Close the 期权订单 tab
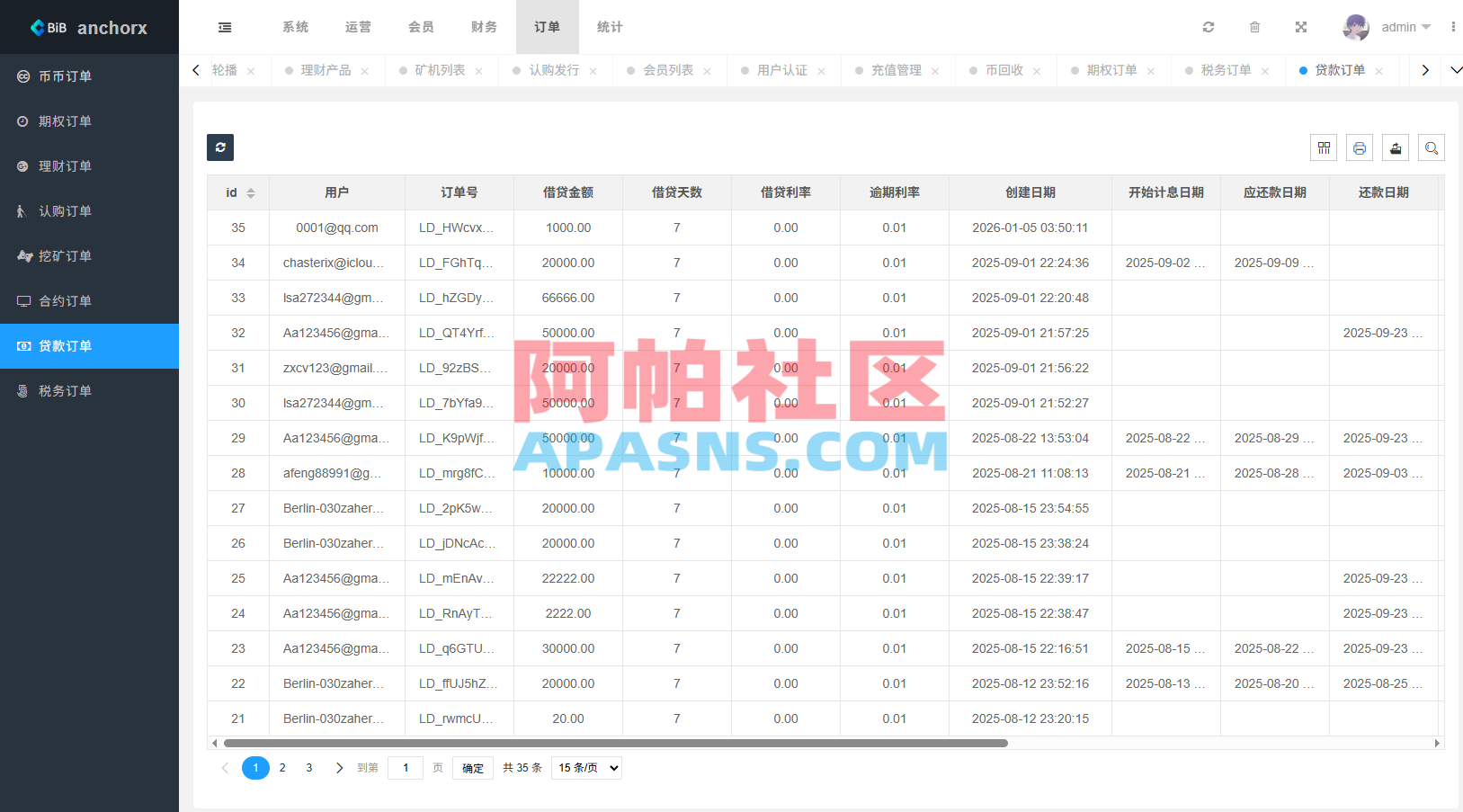 [1151, 71]
